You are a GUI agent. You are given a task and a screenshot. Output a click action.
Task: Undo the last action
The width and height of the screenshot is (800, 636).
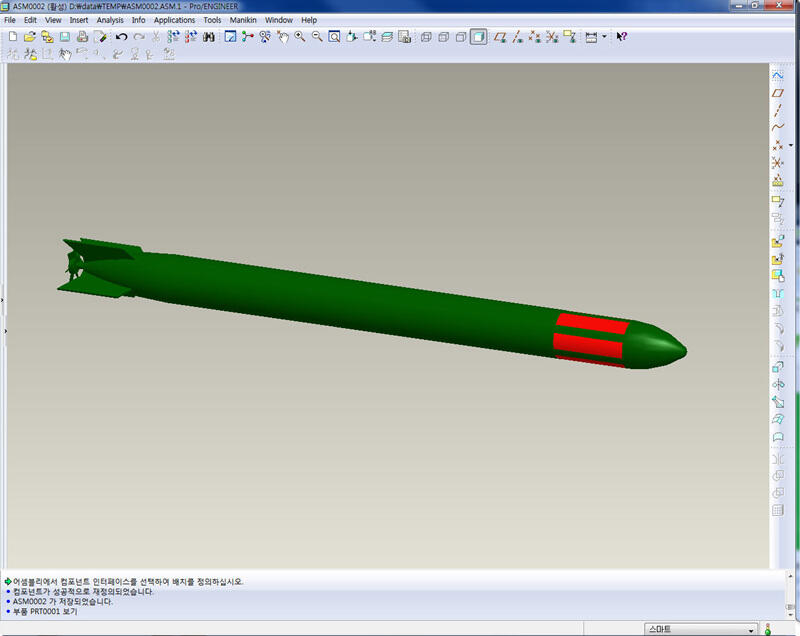pyautogui.click(x=121, y=37)
